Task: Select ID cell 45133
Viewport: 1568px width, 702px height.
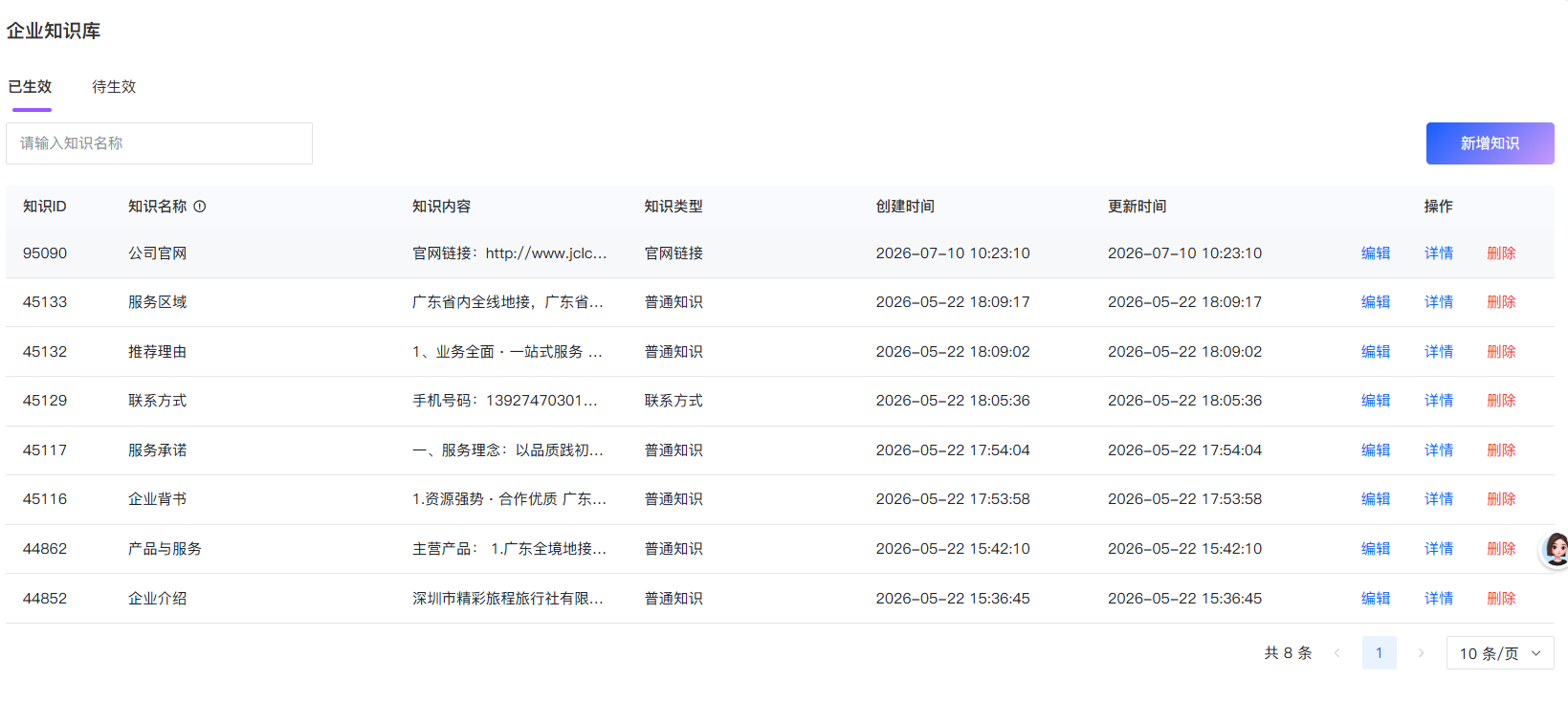Action: point(45,302)
